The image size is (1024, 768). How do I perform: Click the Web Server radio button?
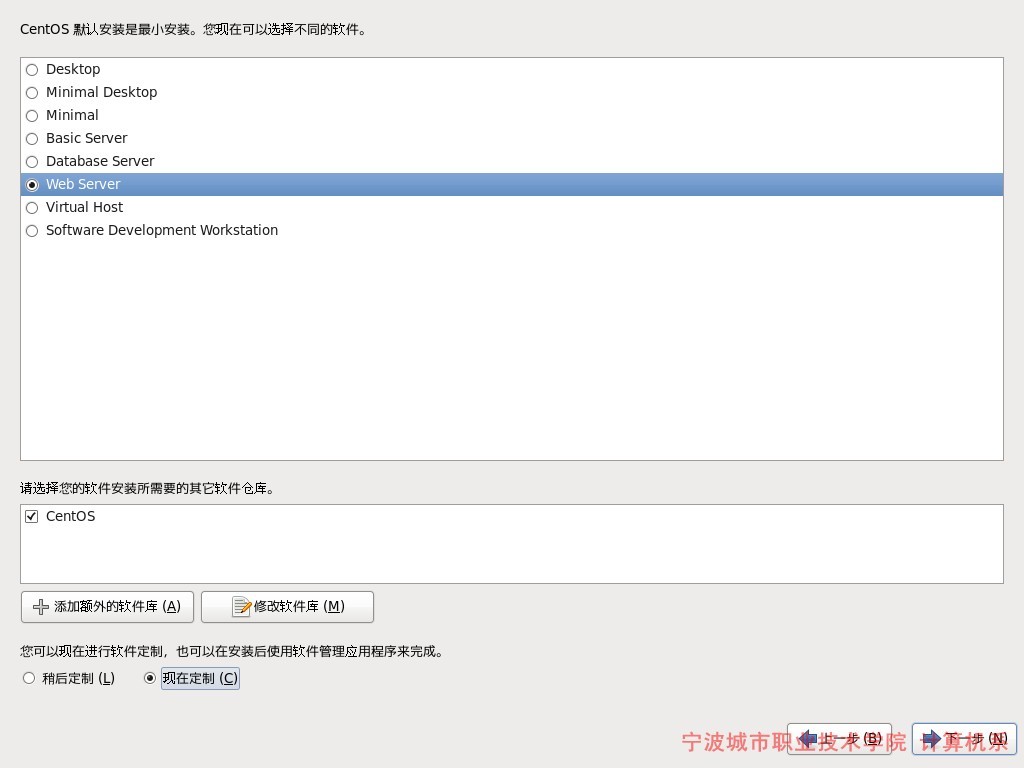click(32, 185)
